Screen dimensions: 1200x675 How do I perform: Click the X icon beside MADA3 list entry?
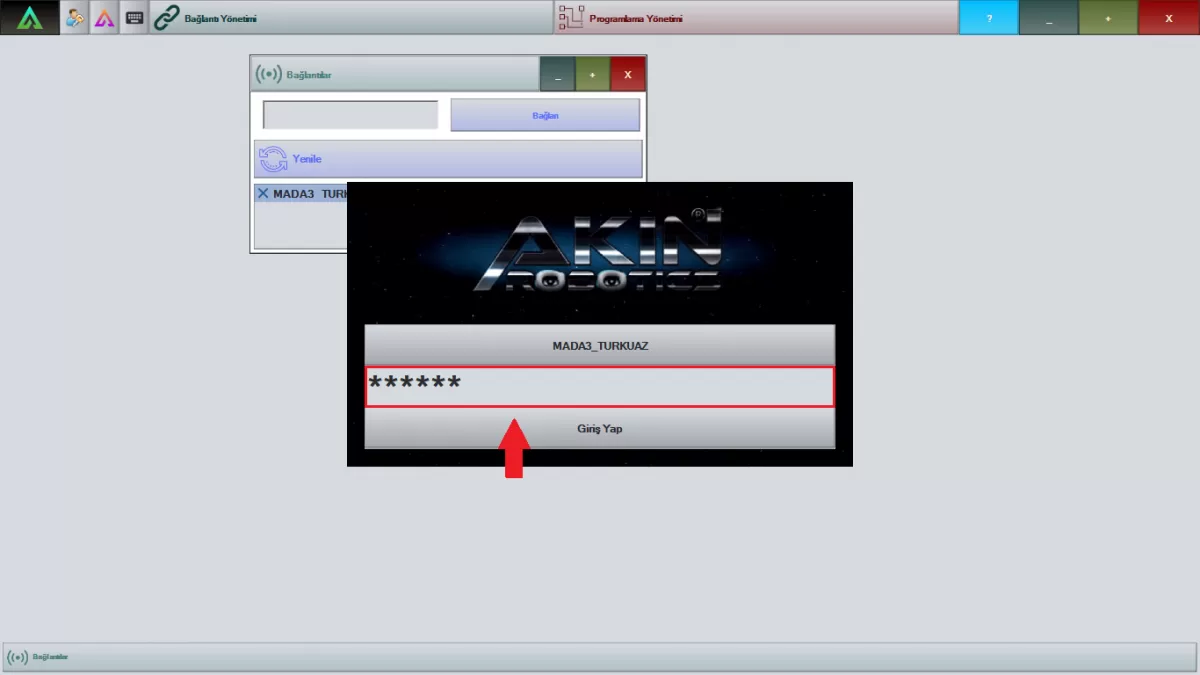pos(263,193)
